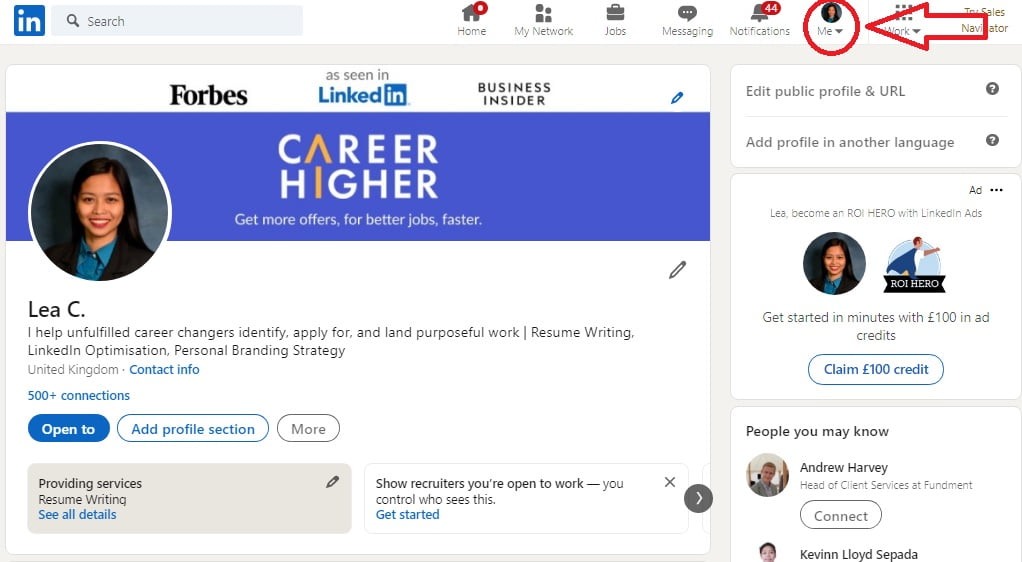The width and height of the screenshot is (1022, 562).
Task: Open help icon beside Add profile language
Action: click(992, 140)
